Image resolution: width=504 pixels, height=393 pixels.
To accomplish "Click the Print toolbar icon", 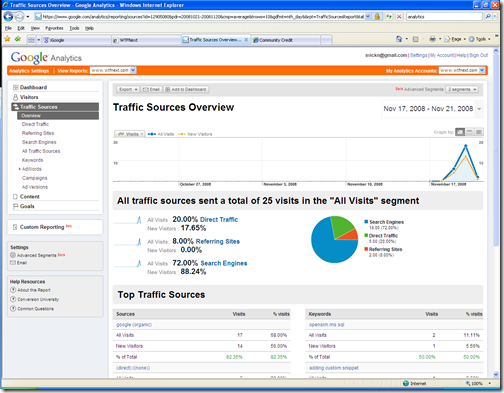I will (x=432, y=39).
